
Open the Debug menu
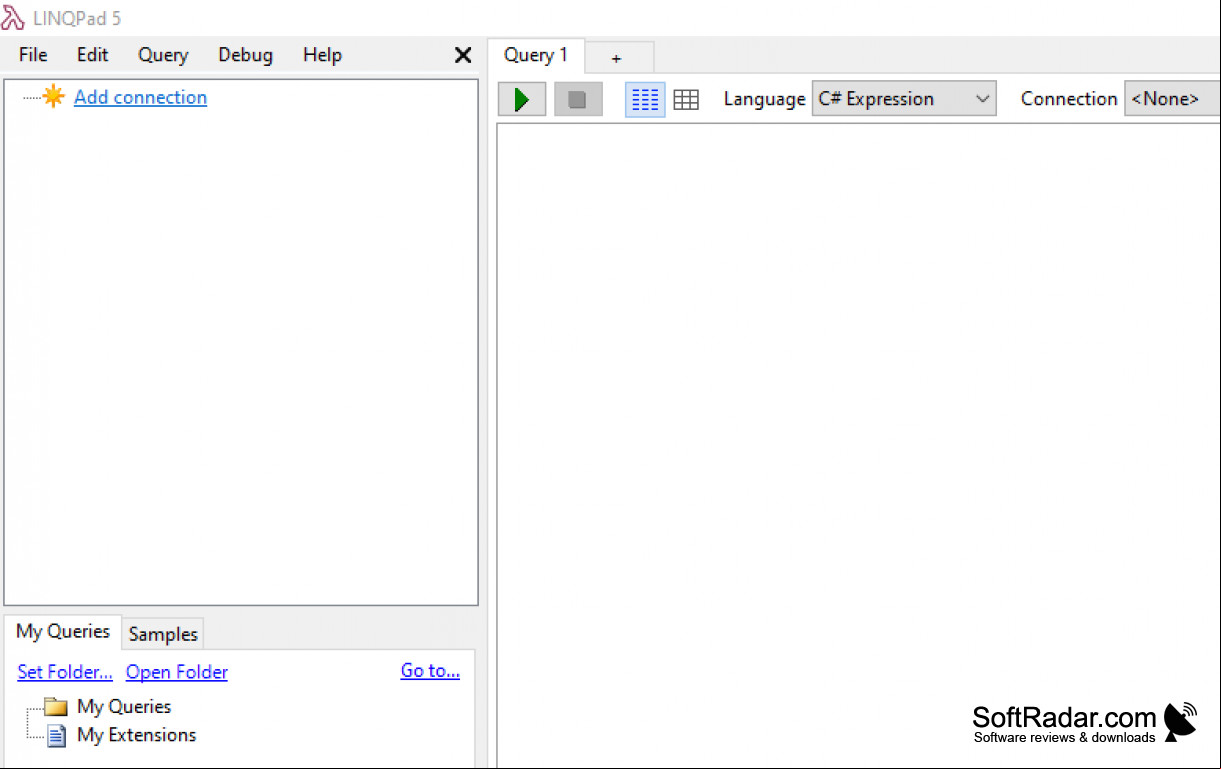tap(245, 55)
